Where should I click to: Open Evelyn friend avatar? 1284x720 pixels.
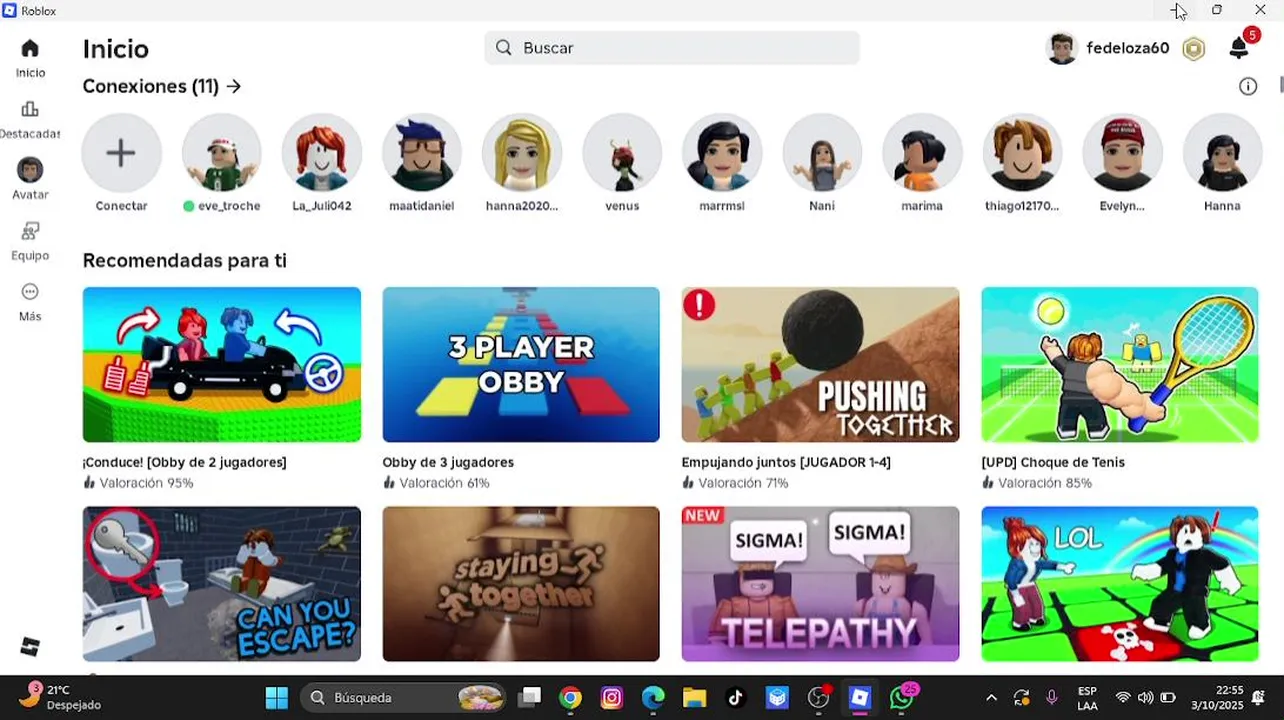1122,153
